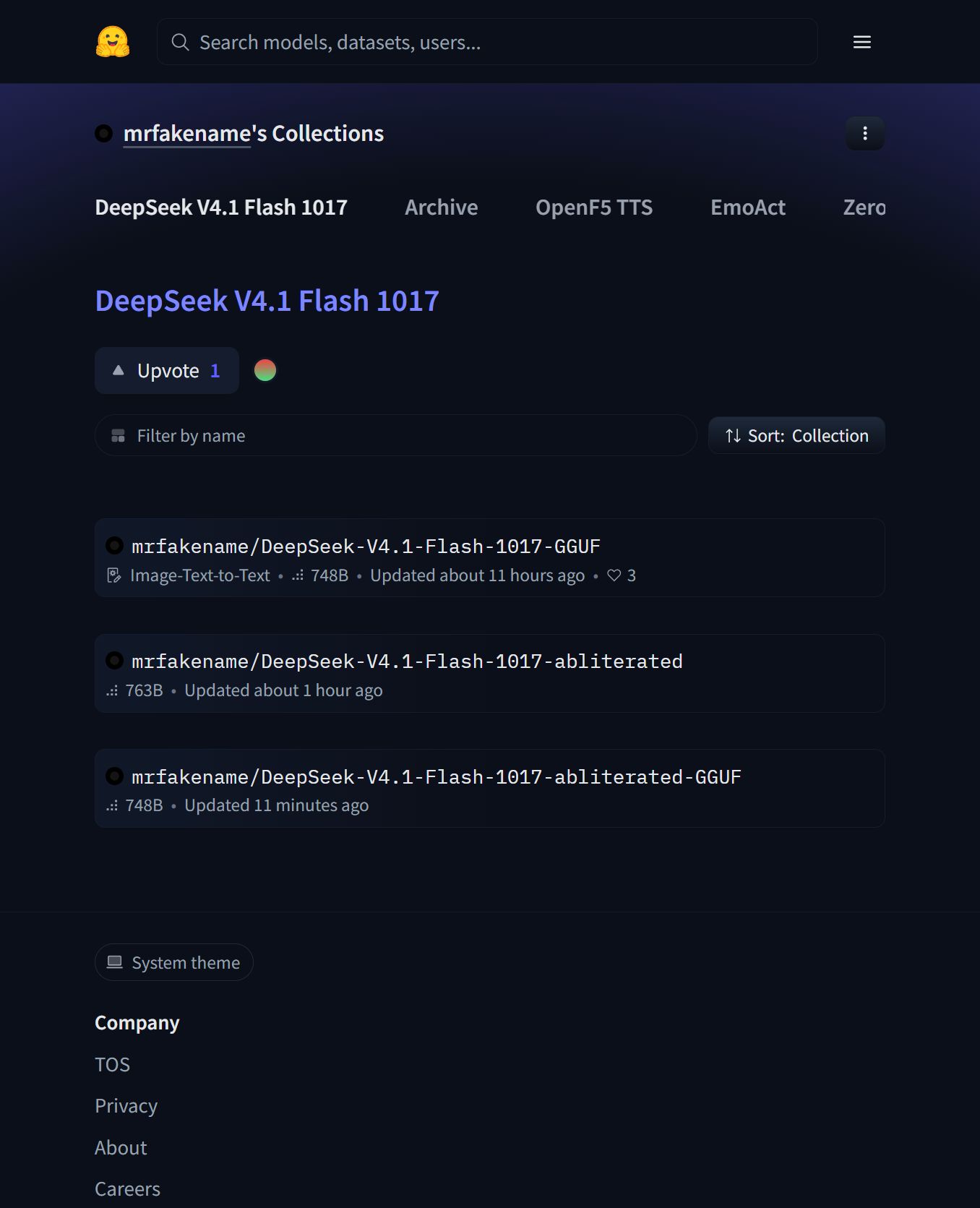Switch to the Zero collection tab

pos(864,207)
